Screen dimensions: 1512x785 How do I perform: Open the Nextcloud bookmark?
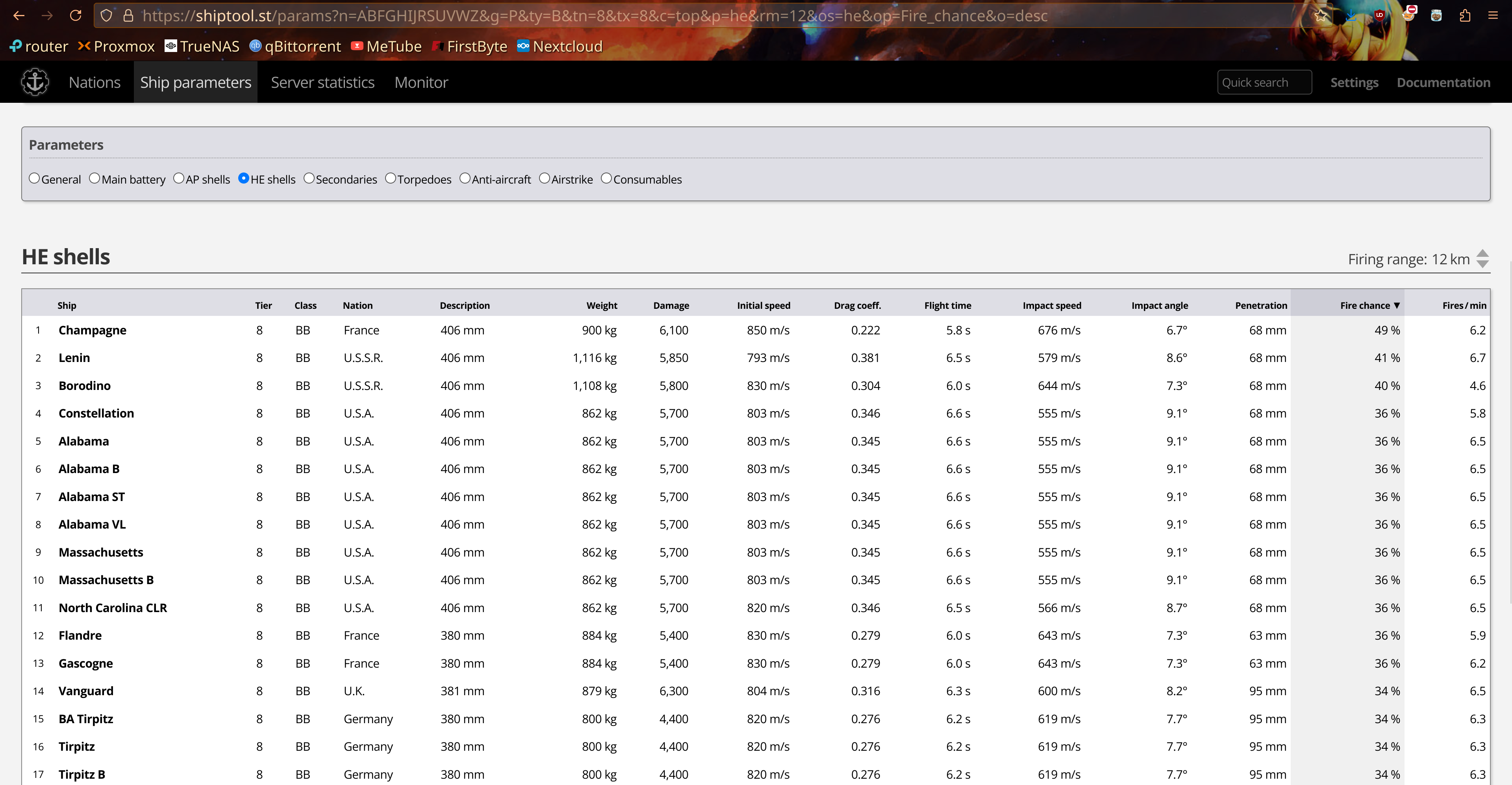point(560,46)
